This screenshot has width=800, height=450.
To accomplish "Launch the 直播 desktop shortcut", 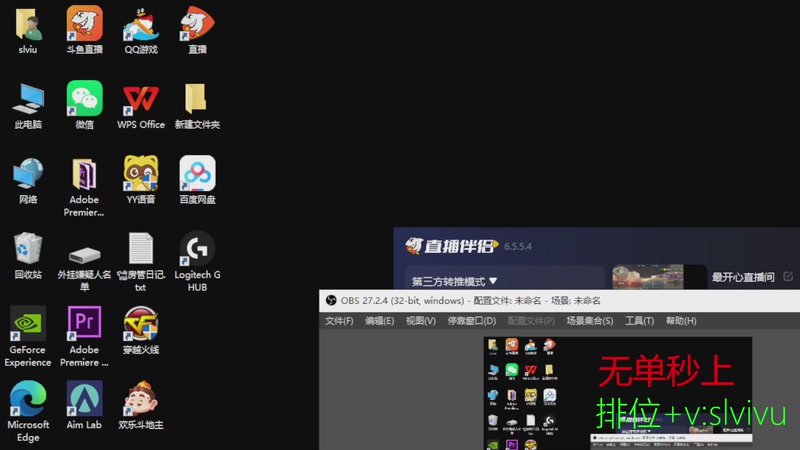I will tap(197, 23).
